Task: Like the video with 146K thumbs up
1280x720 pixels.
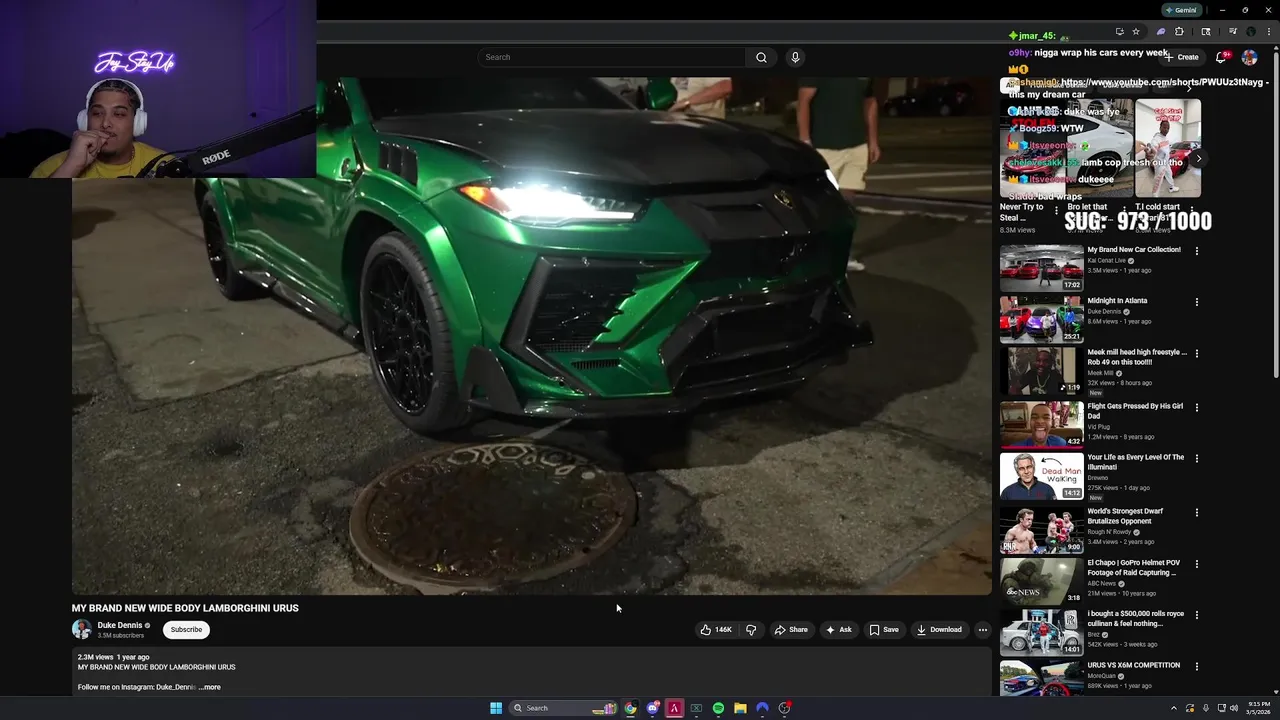Action: (716, 630)
